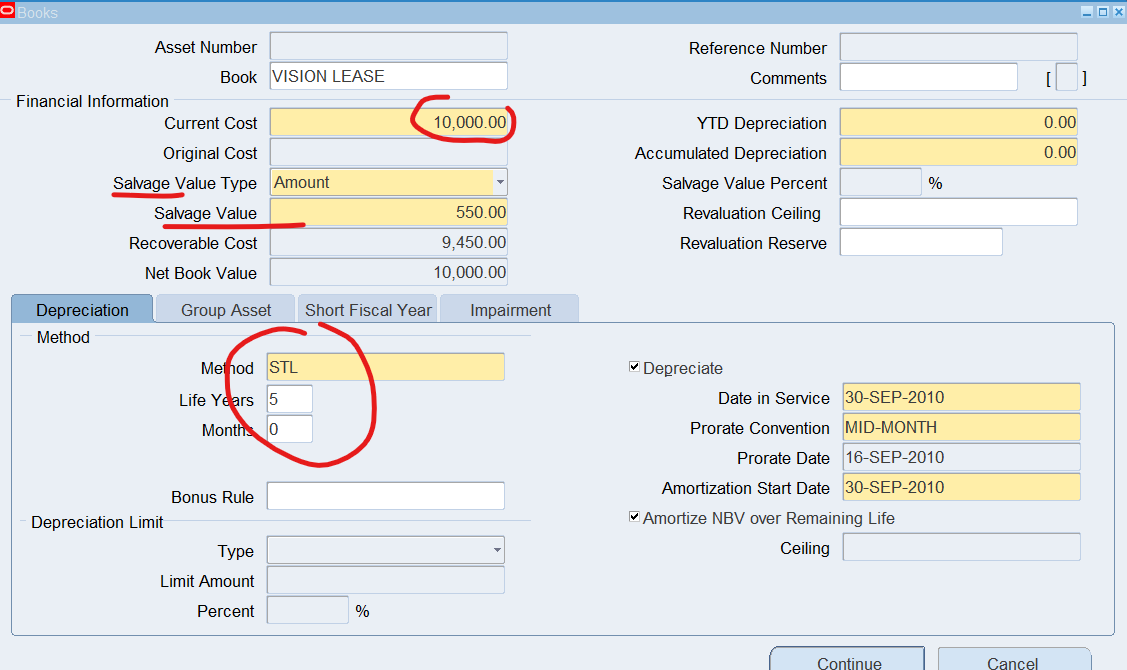Focus the Revaluation Ceiling field
Screen dimensions: 1127x670
click(959, 212)
